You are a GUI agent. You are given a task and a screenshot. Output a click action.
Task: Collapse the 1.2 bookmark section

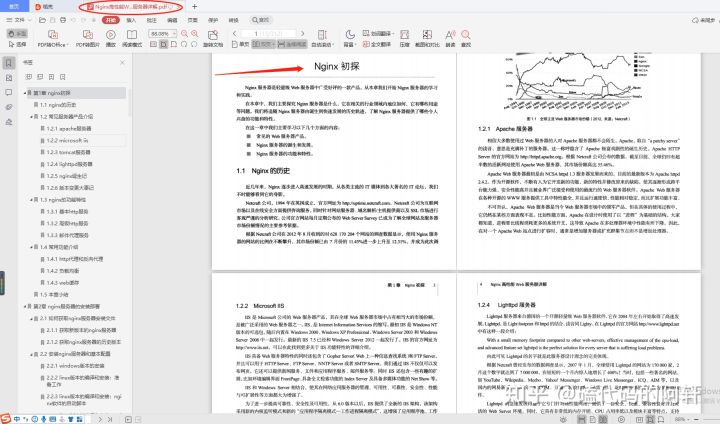(31, 117)
